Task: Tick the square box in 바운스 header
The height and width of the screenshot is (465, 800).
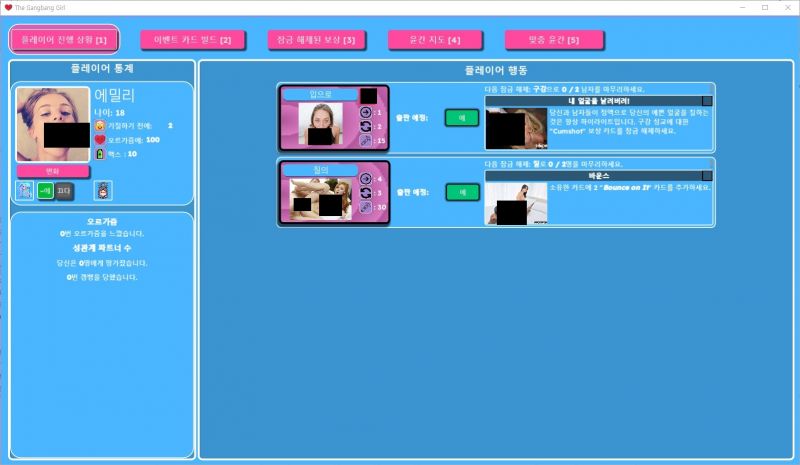Action: (x=707, y=176)
